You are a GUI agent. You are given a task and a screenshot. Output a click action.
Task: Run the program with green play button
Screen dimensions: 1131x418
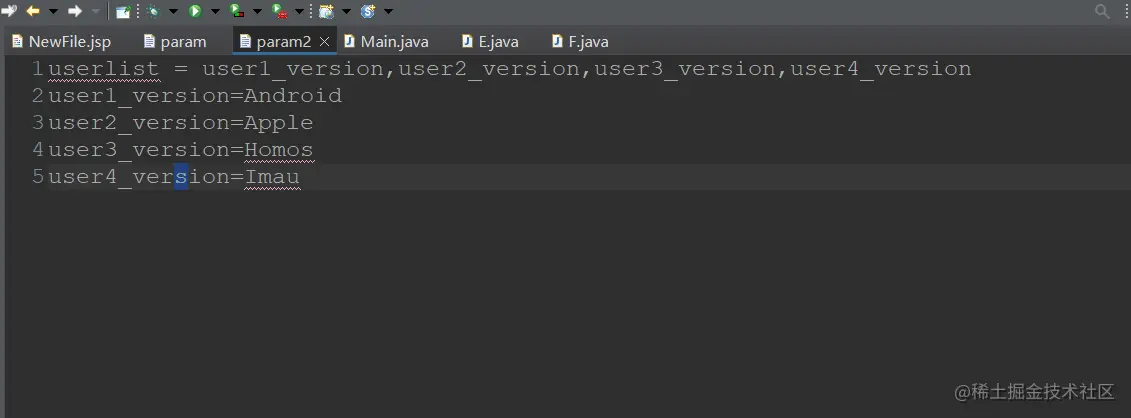195,11
